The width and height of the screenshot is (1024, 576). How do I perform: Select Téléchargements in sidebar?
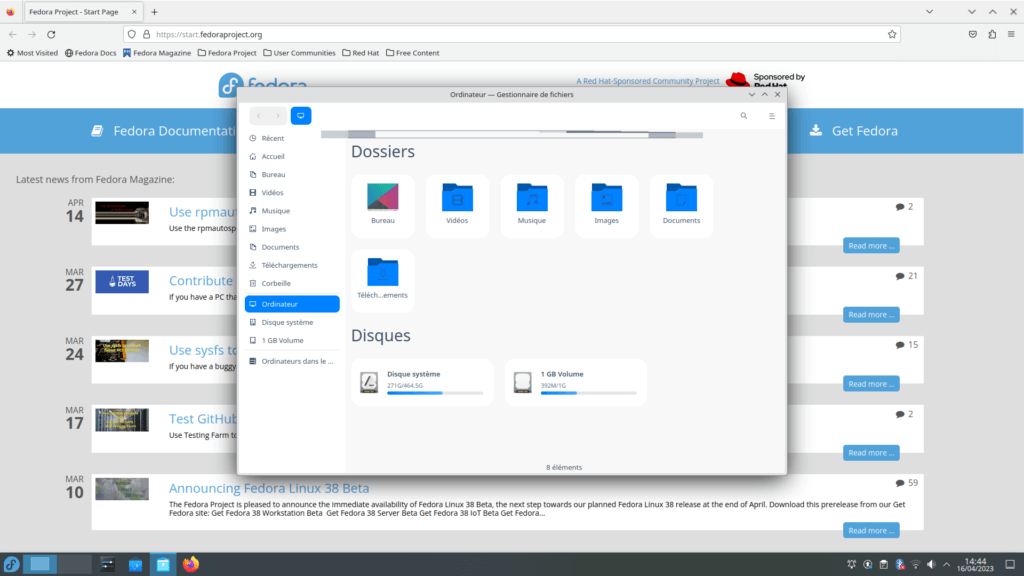[x=292, y=265]
